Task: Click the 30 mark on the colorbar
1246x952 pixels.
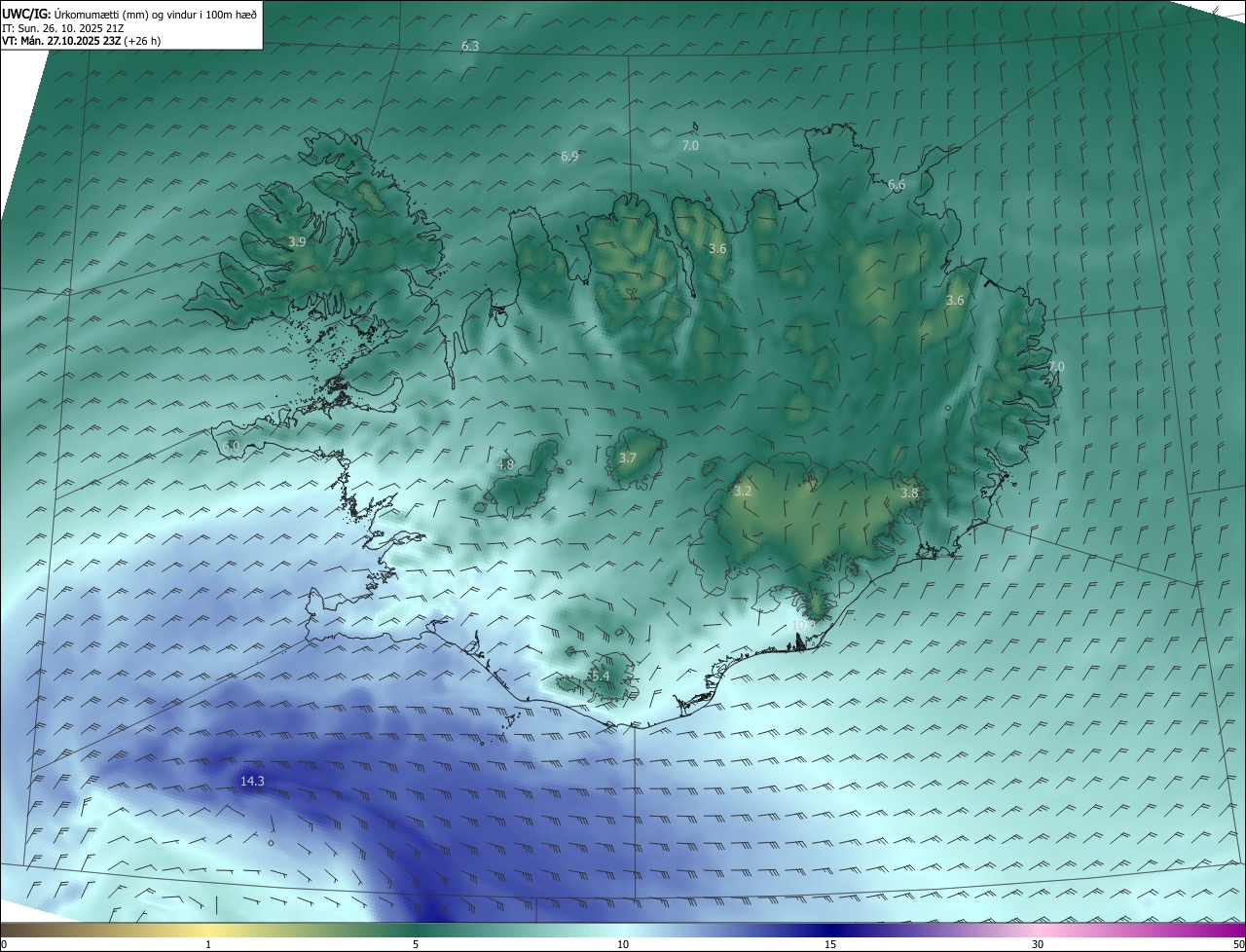Action: (x=1038, y=944)
